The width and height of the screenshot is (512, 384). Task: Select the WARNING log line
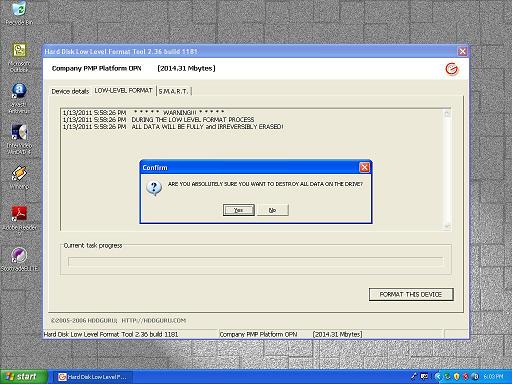pos(144,112)
